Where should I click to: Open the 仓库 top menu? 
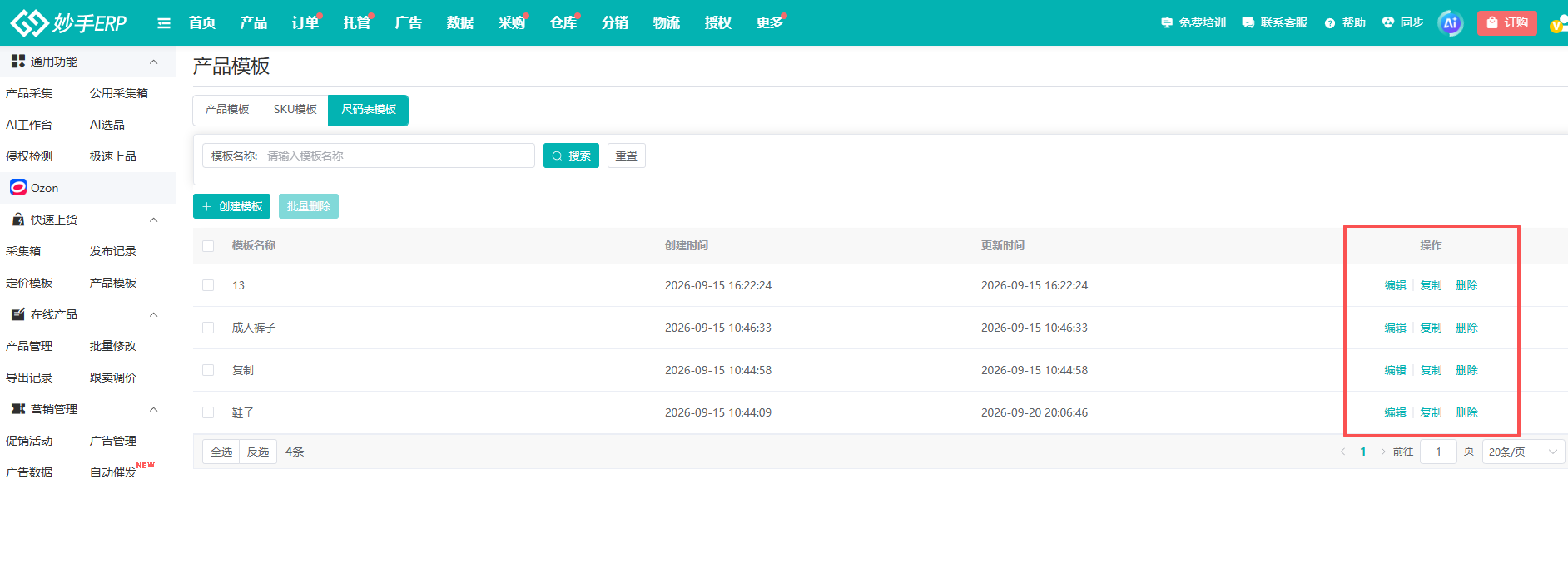pos(563,23)
